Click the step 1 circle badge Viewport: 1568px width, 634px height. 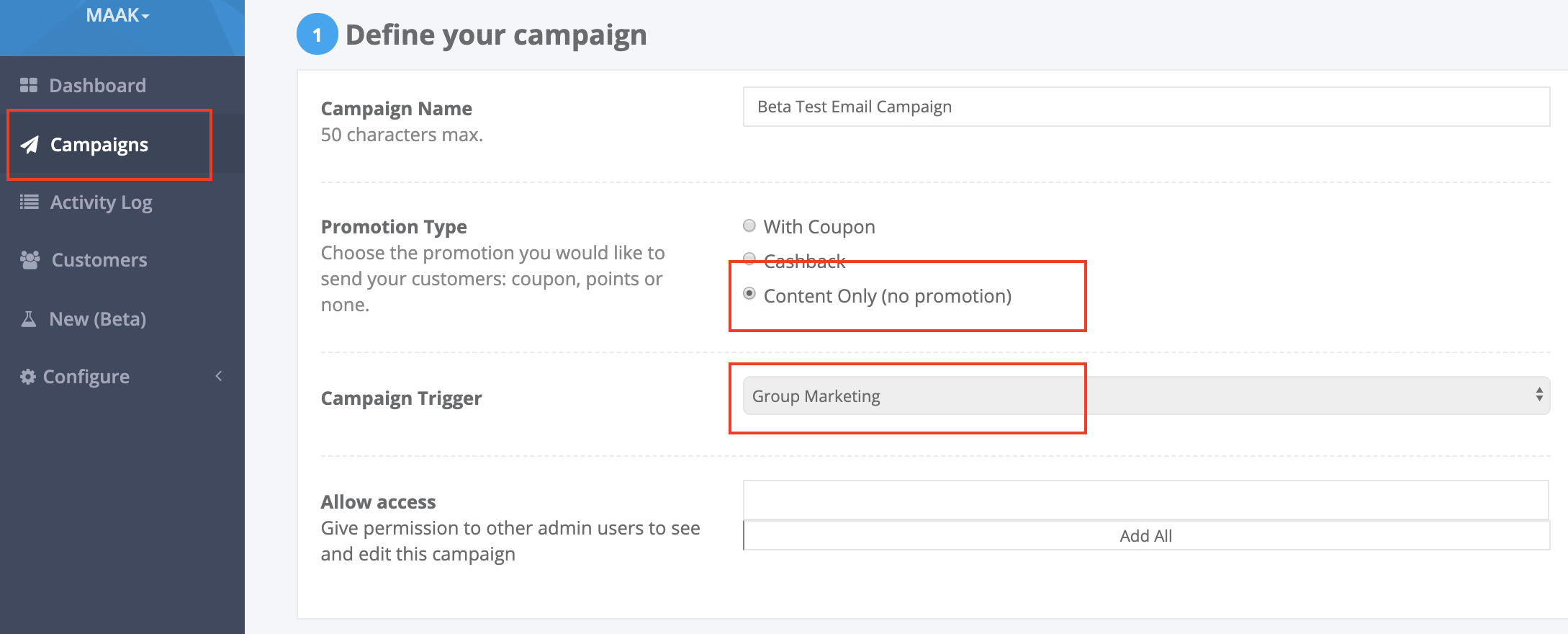[317, 35]
